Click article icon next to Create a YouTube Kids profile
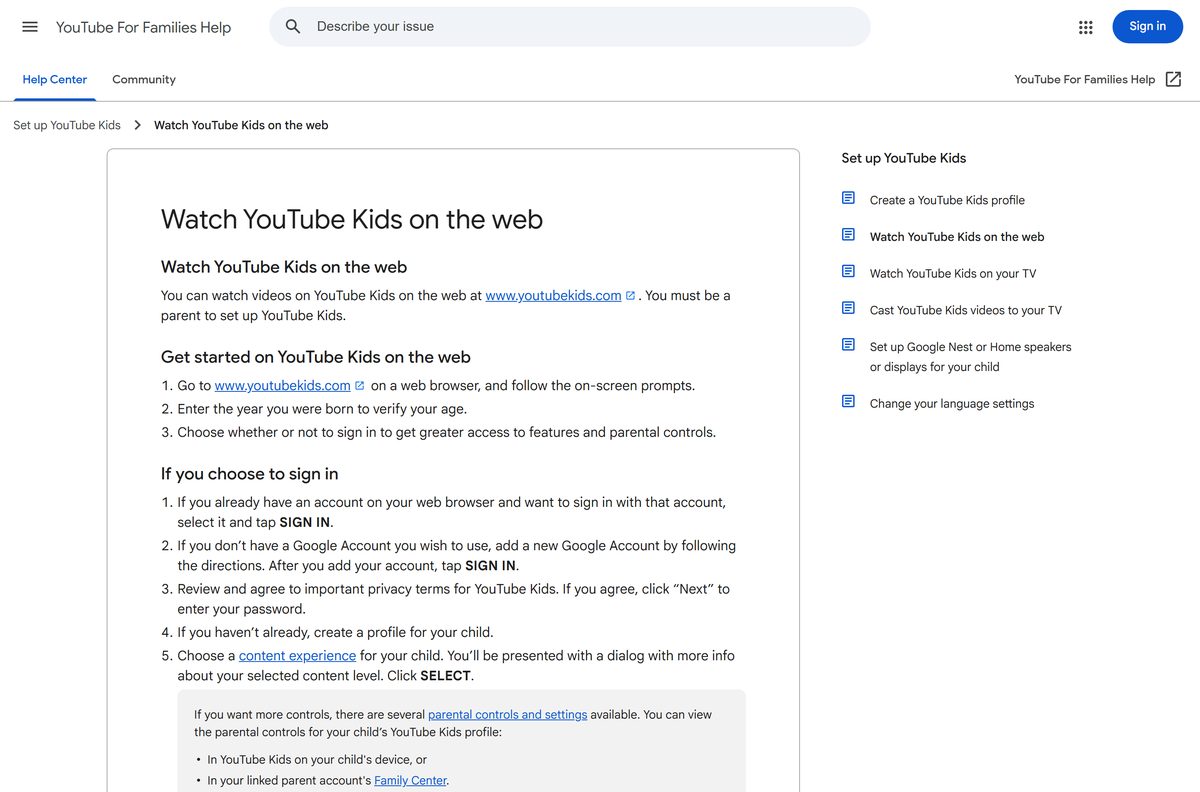 (x=848, y=198)
